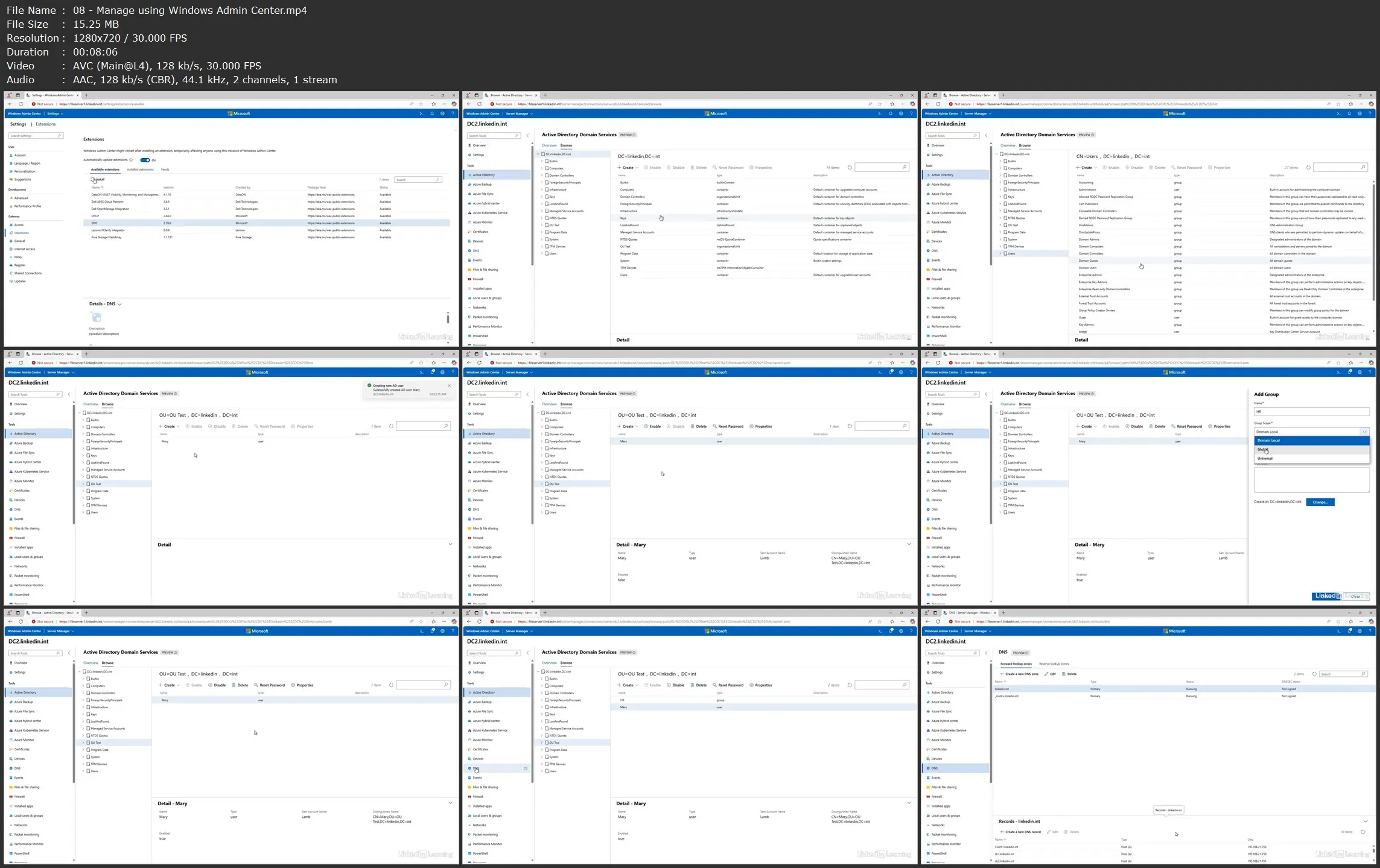1380x868 pixels.
Task: Click the Search Settings input box
Action: [x=36, y=136]
